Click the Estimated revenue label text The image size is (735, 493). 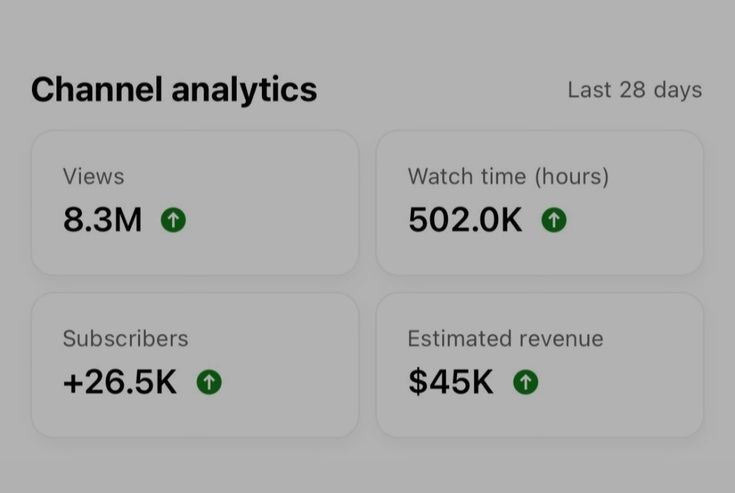505,338
